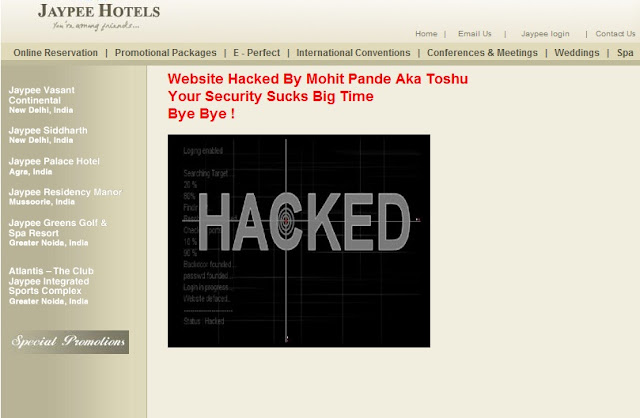Image resolution: width=640 pixels, height=418 pixels.
Task: Open the Home link
Action: click(426, 34)
